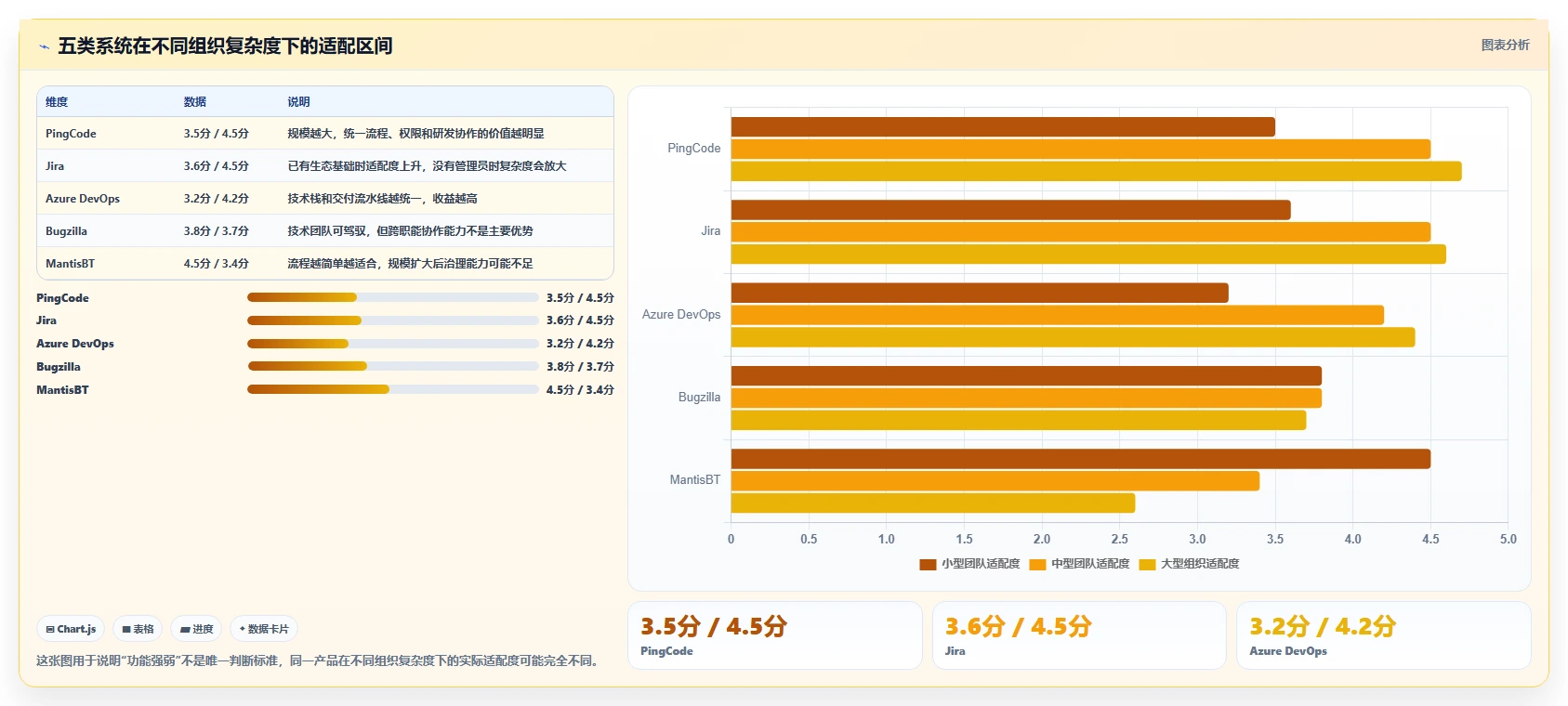This screenshot has height=706, width=1568.
Task: Click the 说明 table column header
Action: pos(298,102)
